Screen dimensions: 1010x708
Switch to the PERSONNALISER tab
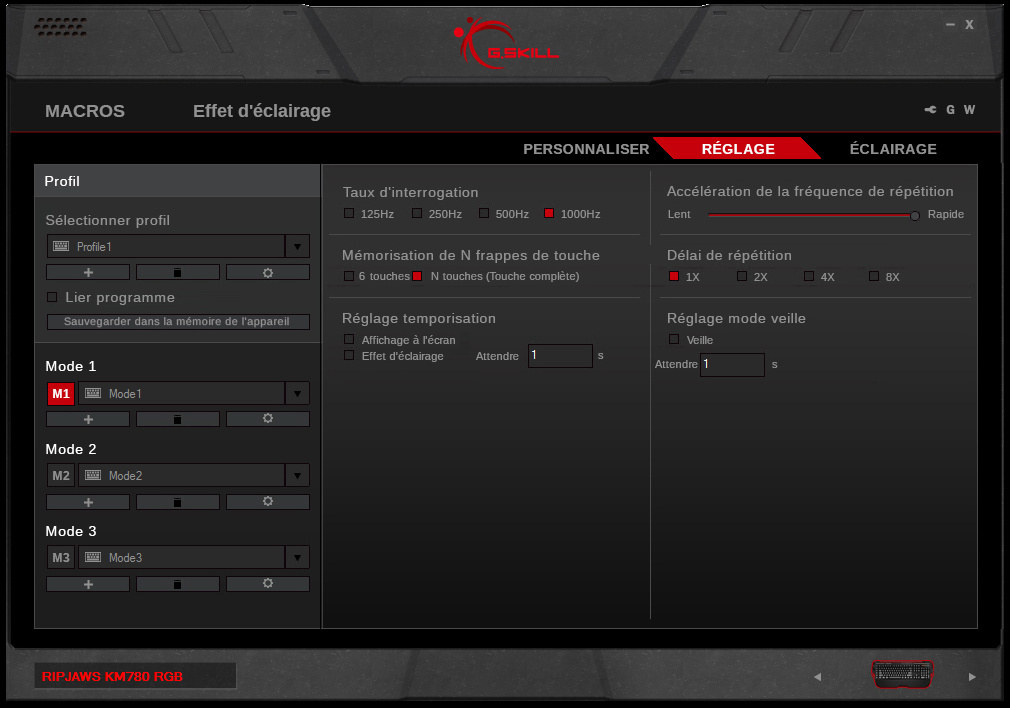click(586, 149)
